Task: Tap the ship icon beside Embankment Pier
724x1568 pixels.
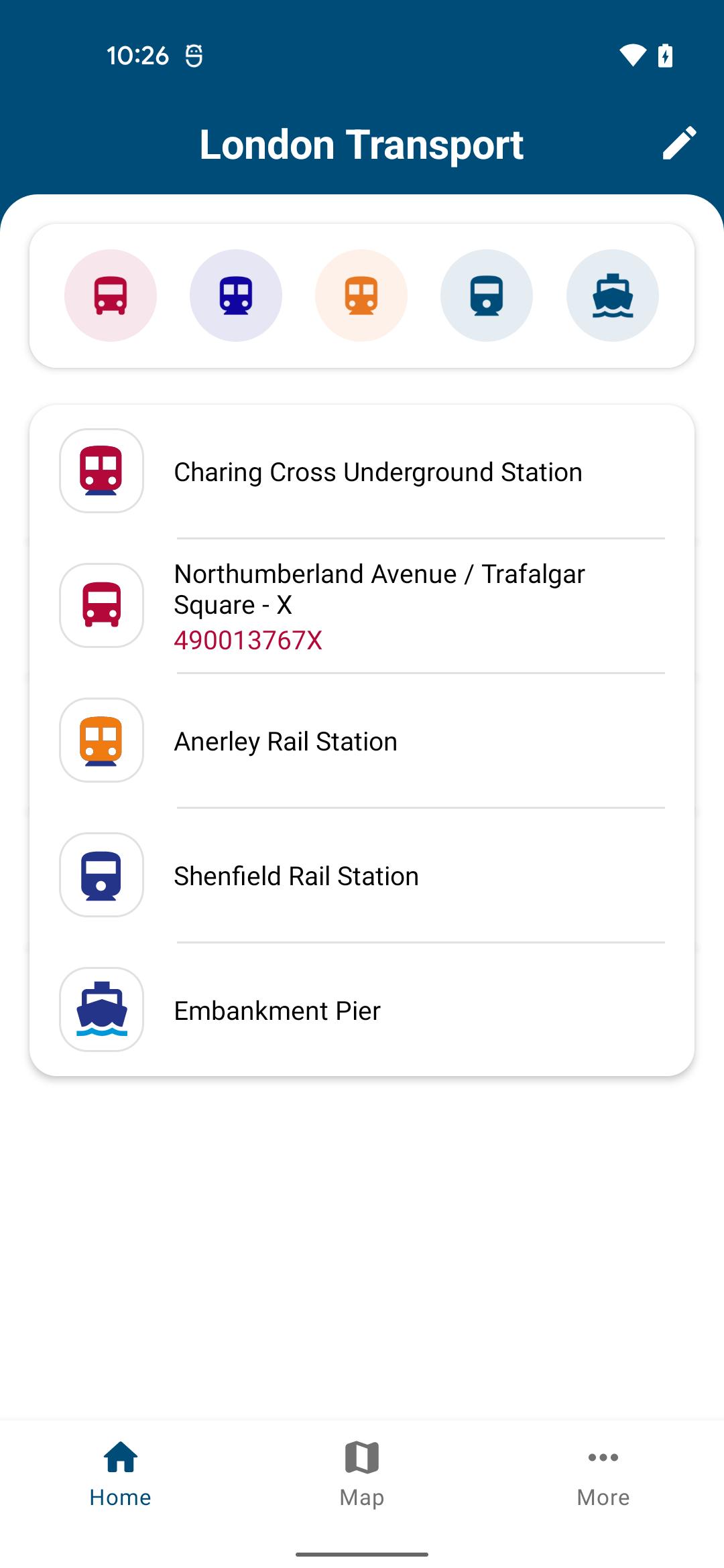Action: (102, 1010)
